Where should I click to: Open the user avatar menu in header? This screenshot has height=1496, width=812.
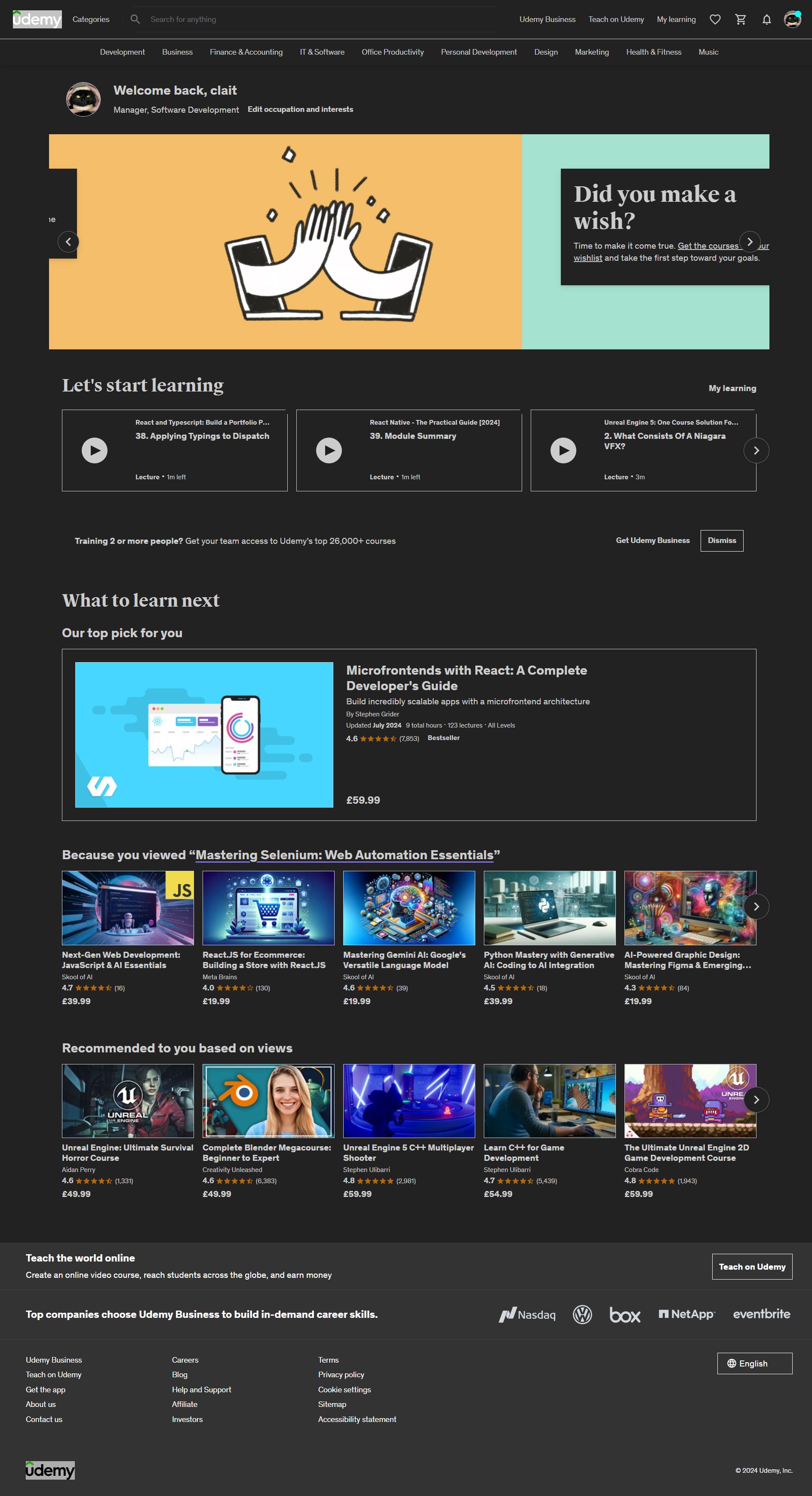click(x=792, y=19)
